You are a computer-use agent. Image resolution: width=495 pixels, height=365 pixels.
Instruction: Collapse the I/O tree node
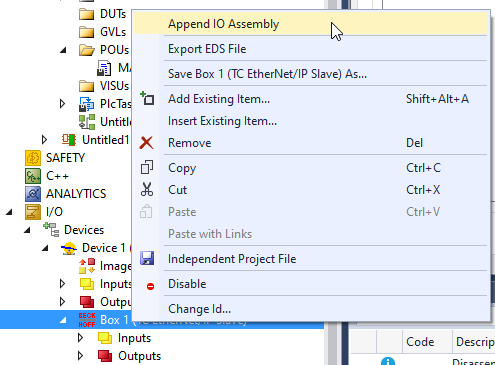9,212
